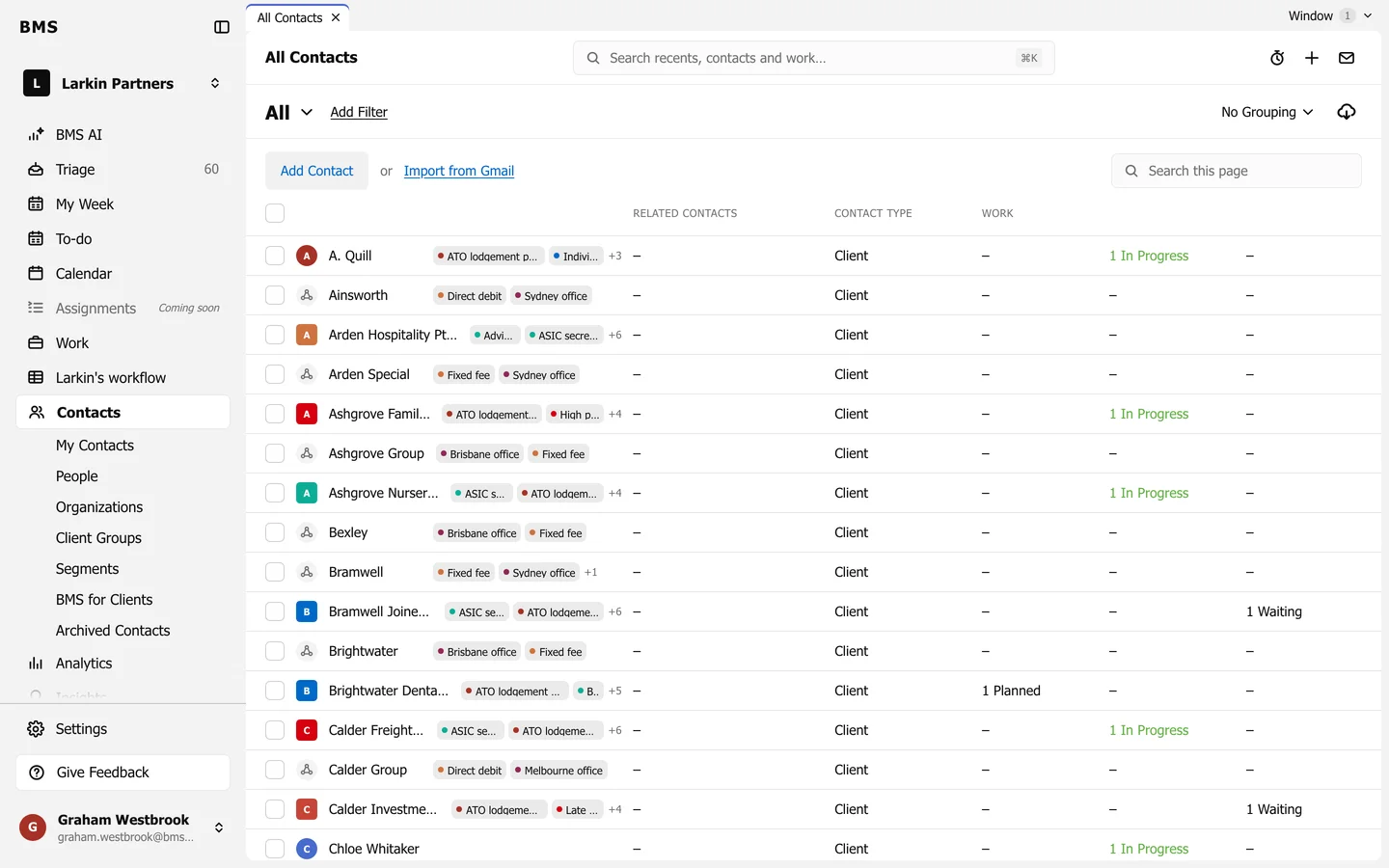The height and width of the screenshot is (868, 1389).
Task: Click the cloud download export icon
Action: click(1347, 112)
